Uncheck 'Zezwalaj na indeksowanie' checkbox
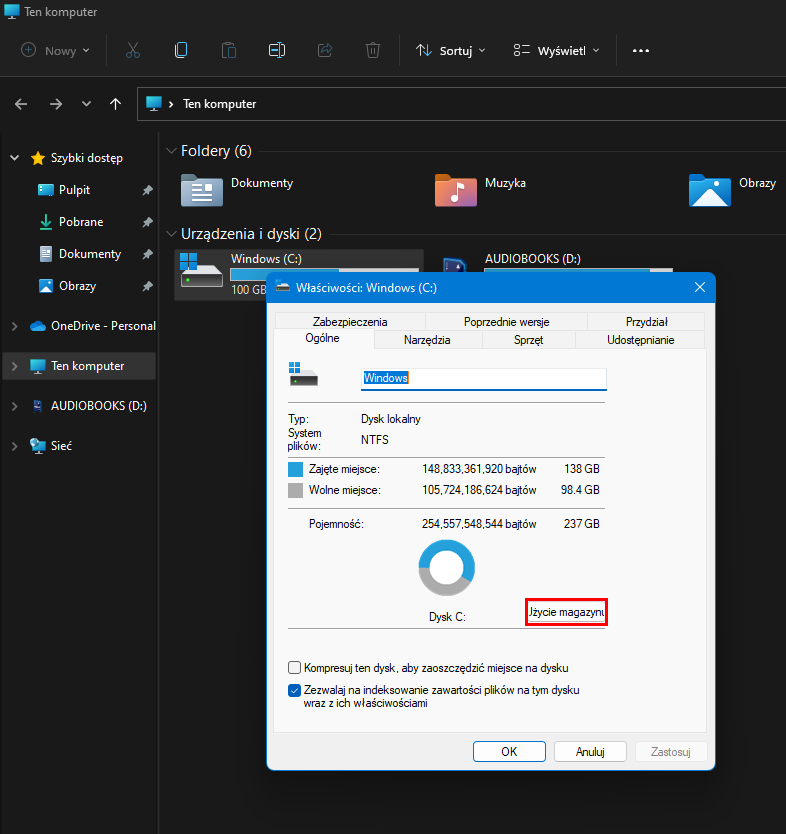 coord(294,690)
